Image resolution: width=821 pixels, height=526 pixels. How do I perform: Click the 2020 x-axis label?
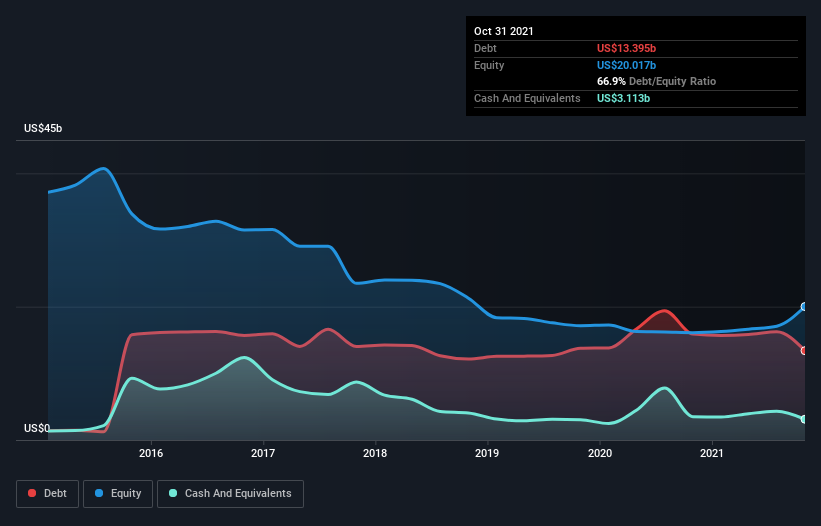click(600, 453)
